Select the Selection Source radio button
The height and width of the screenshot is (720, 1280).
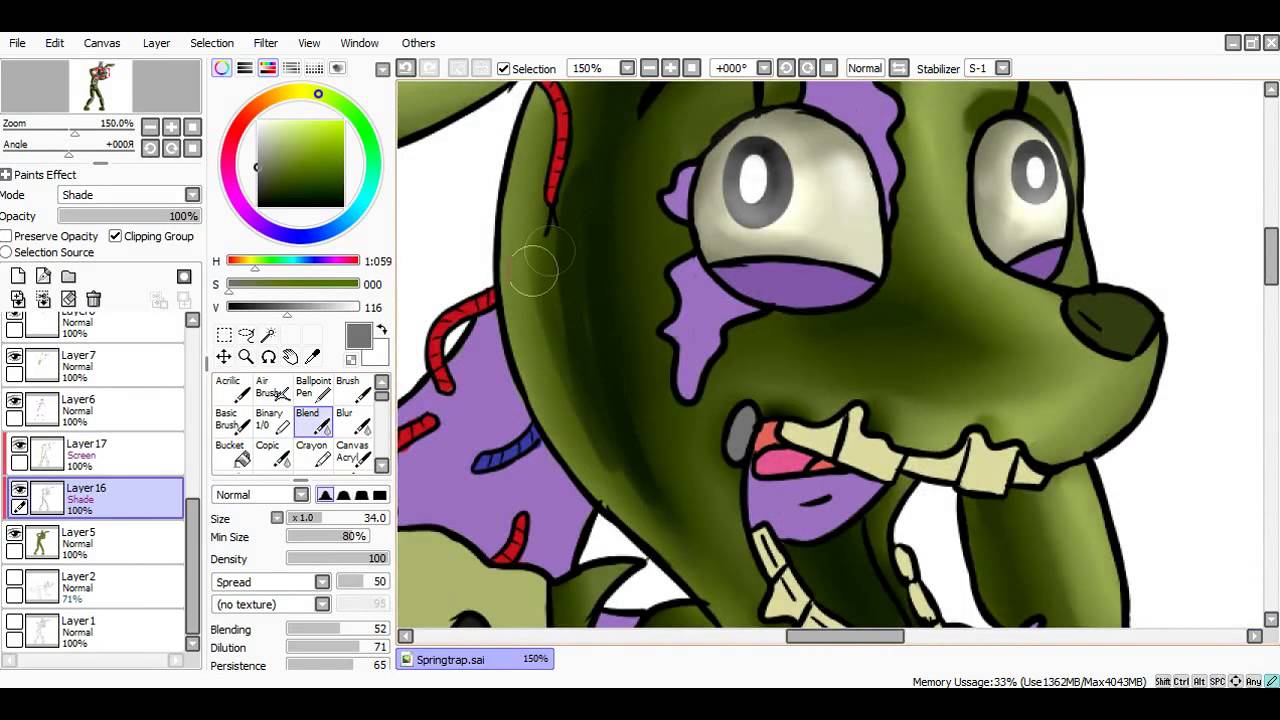pos(6,252)
